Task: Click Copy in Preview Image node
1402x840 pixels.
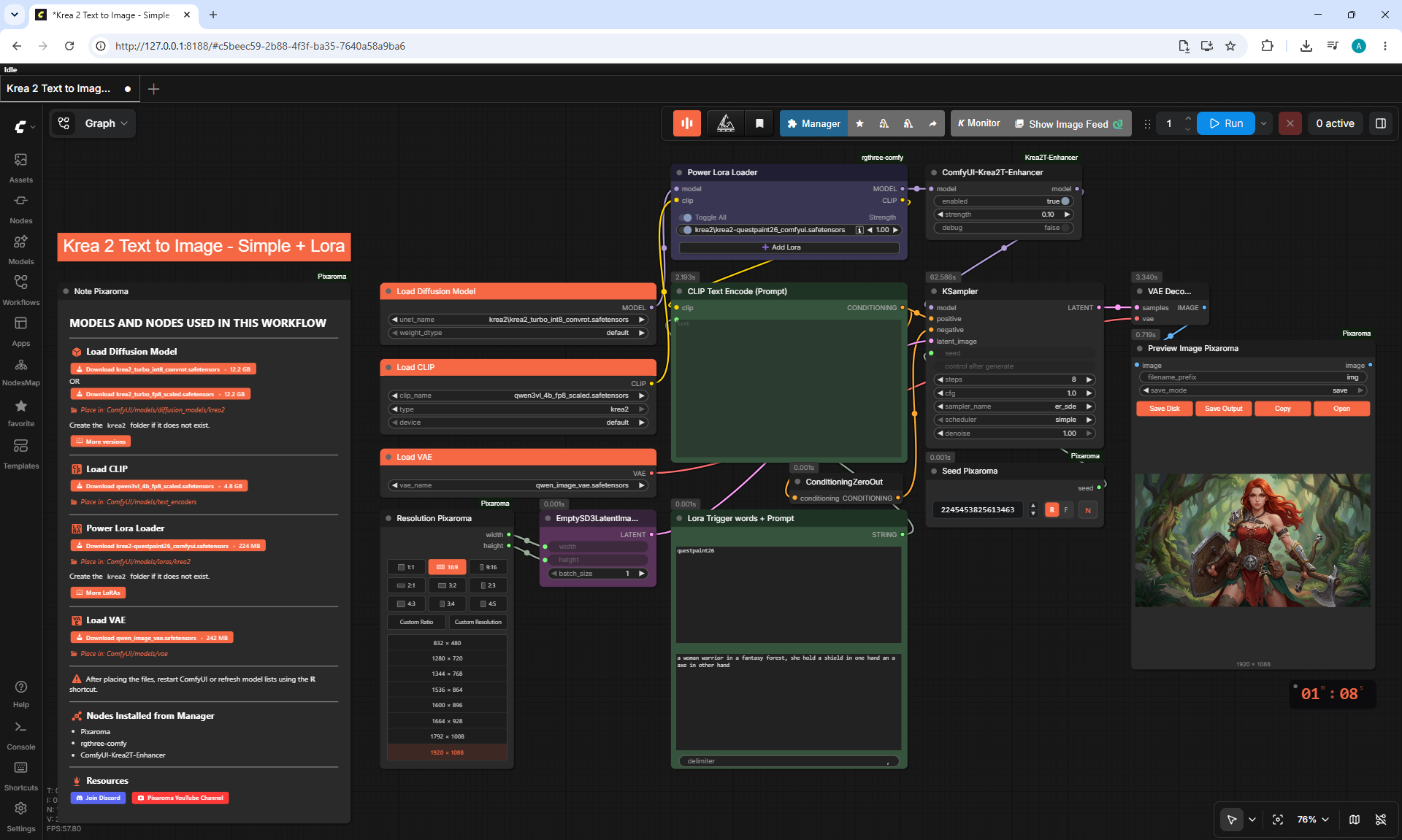Action: click(1282, 409)
